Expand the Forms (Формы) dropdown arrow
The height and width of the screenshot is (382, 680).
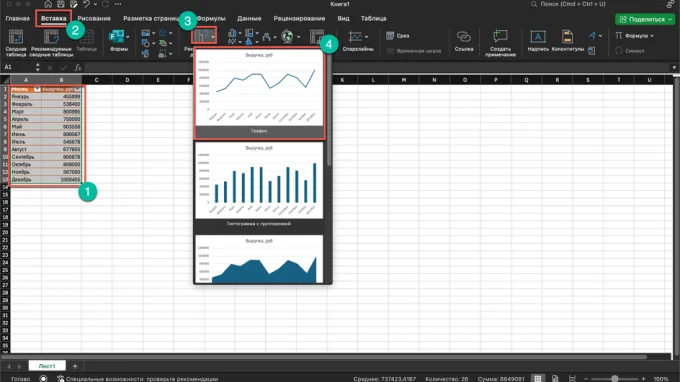click(x=128, y=37)
